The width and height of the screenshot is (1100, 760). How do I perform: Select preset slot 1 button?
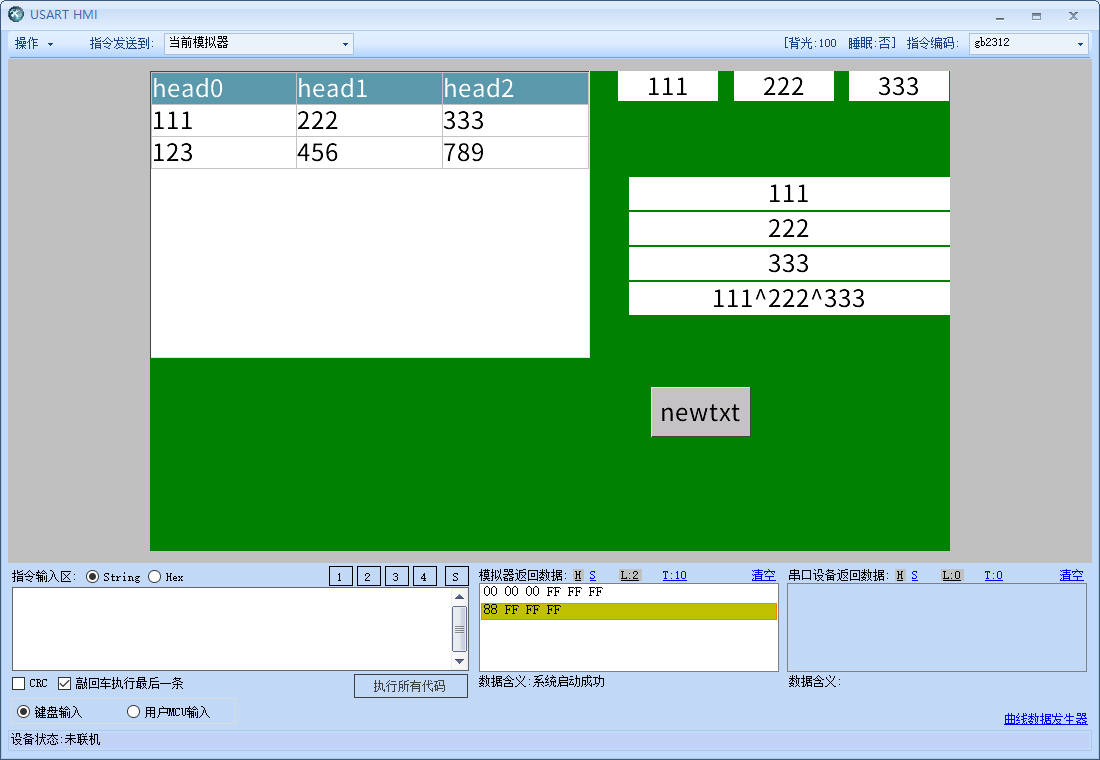tap(341, 576)
